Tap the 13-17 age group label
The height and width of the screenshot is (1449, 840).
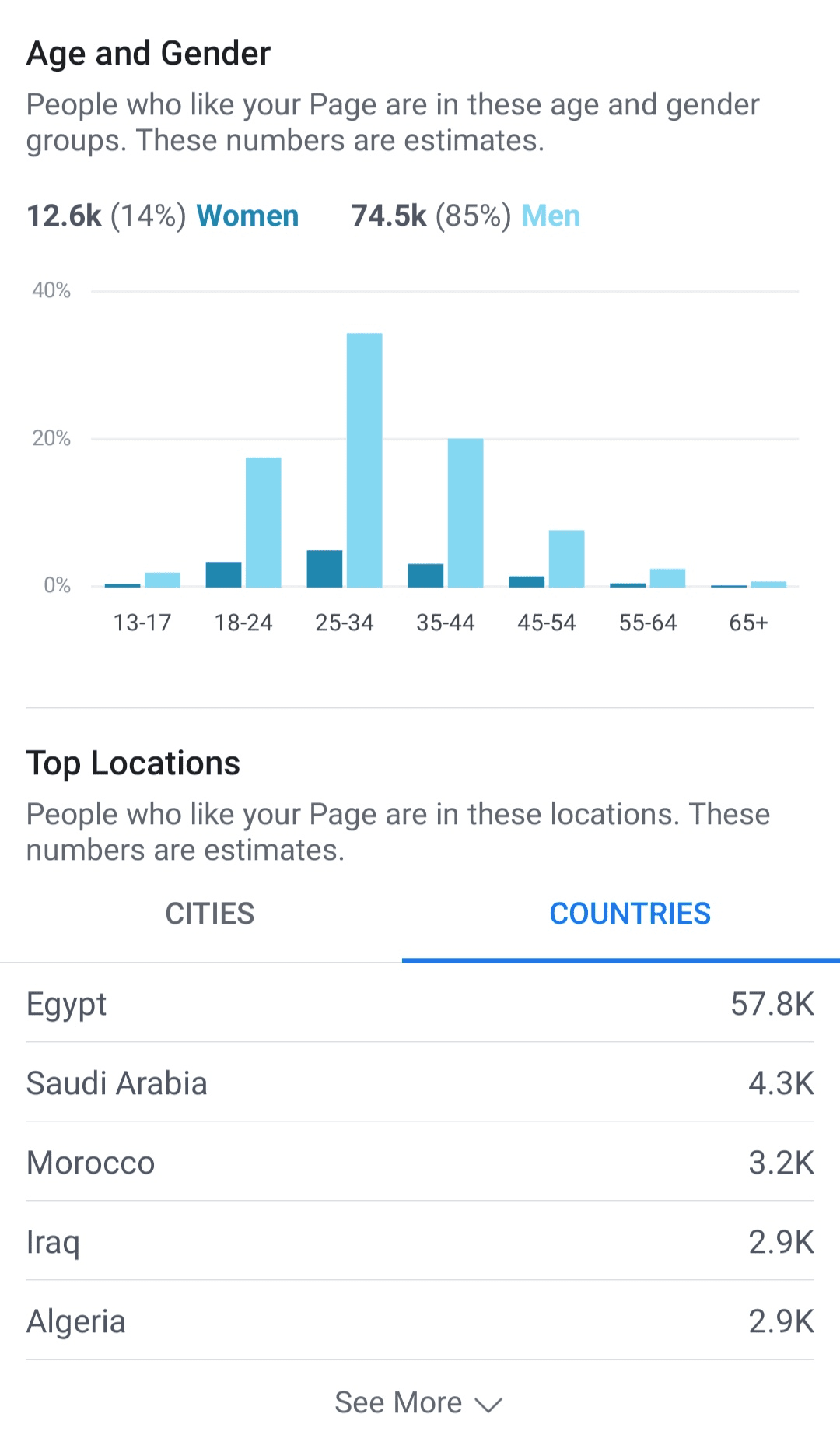coord(142,623)
